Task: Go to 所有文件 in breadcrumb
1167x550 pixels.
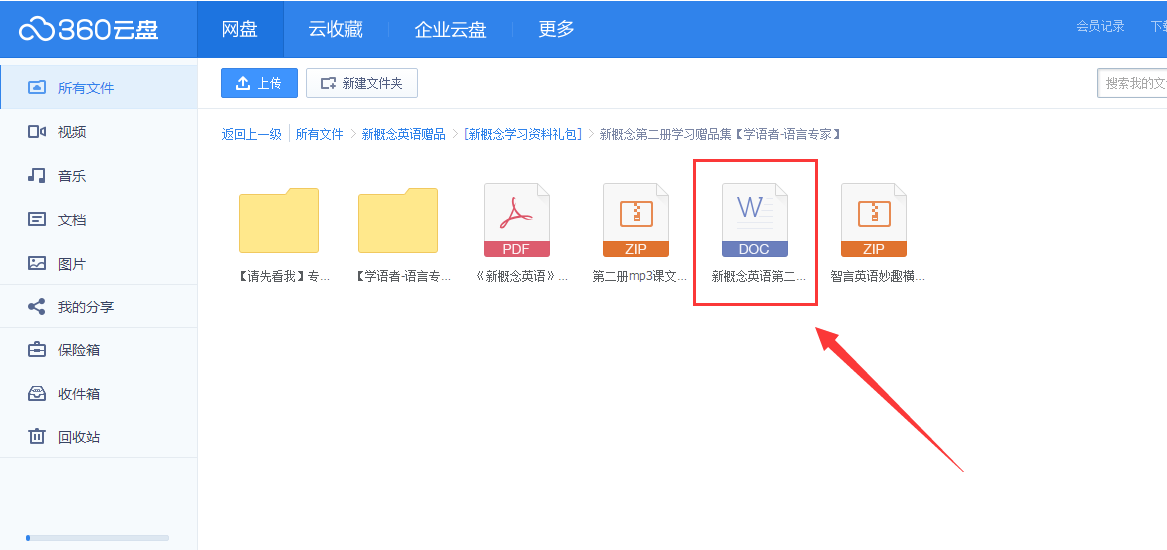Action: click(x=320, y=134)
